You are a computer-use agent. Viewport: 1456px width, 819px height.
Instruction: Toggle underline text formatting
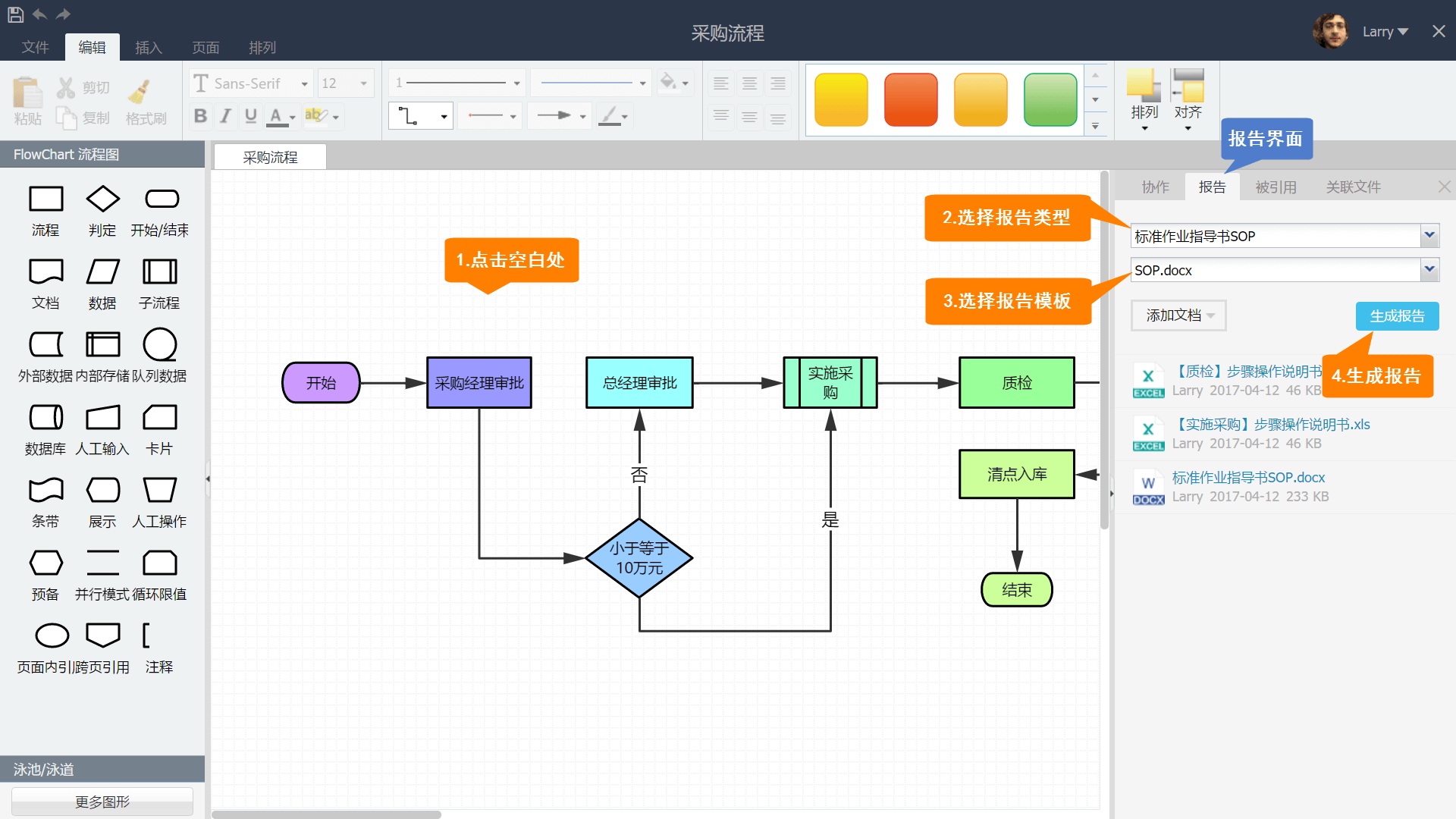click(x=250, y=116)
